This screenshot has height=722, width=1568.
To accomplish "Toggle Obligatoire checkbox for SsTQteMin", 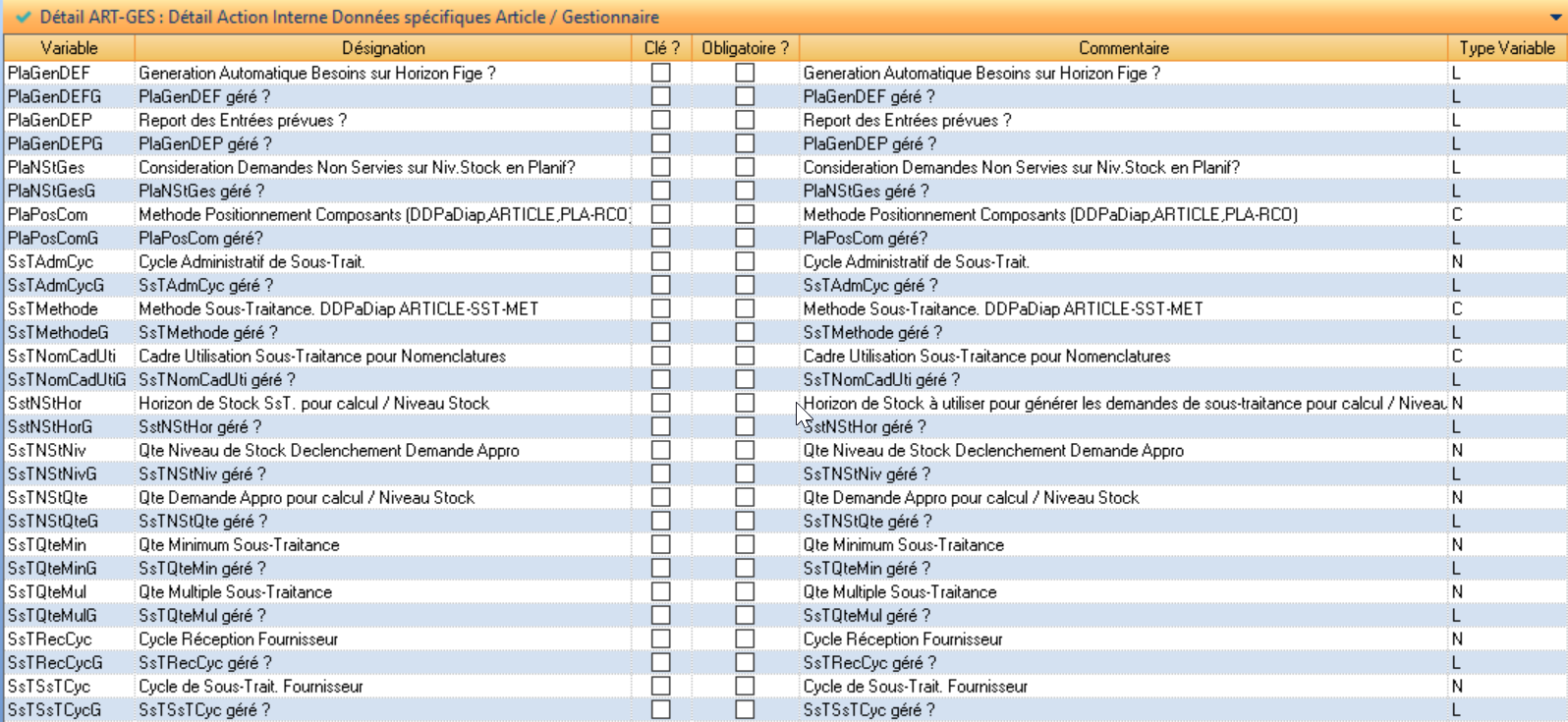I will [745, 544].
